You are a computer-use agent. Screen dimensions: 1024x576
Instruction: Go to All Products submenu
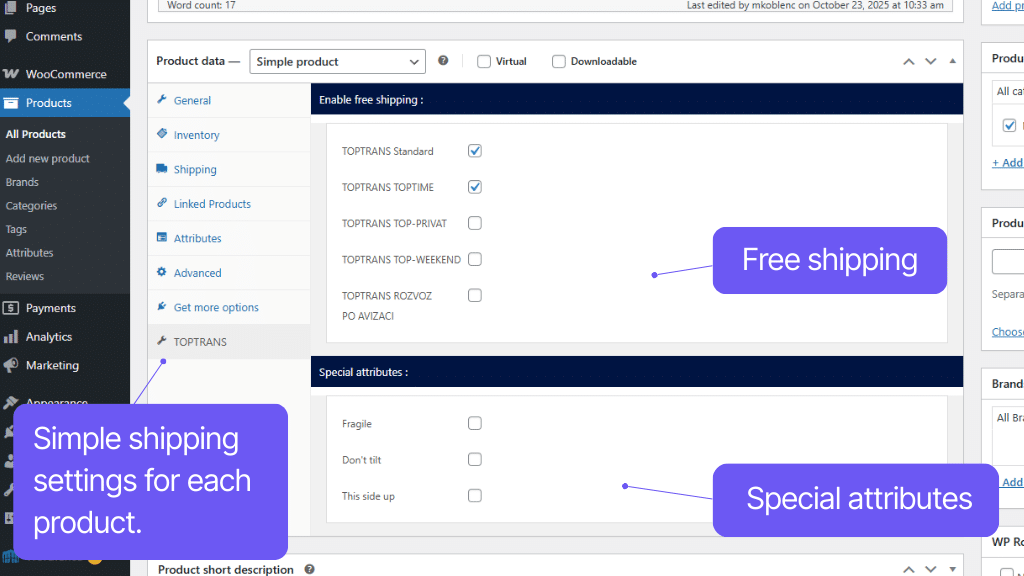[36, 134]
